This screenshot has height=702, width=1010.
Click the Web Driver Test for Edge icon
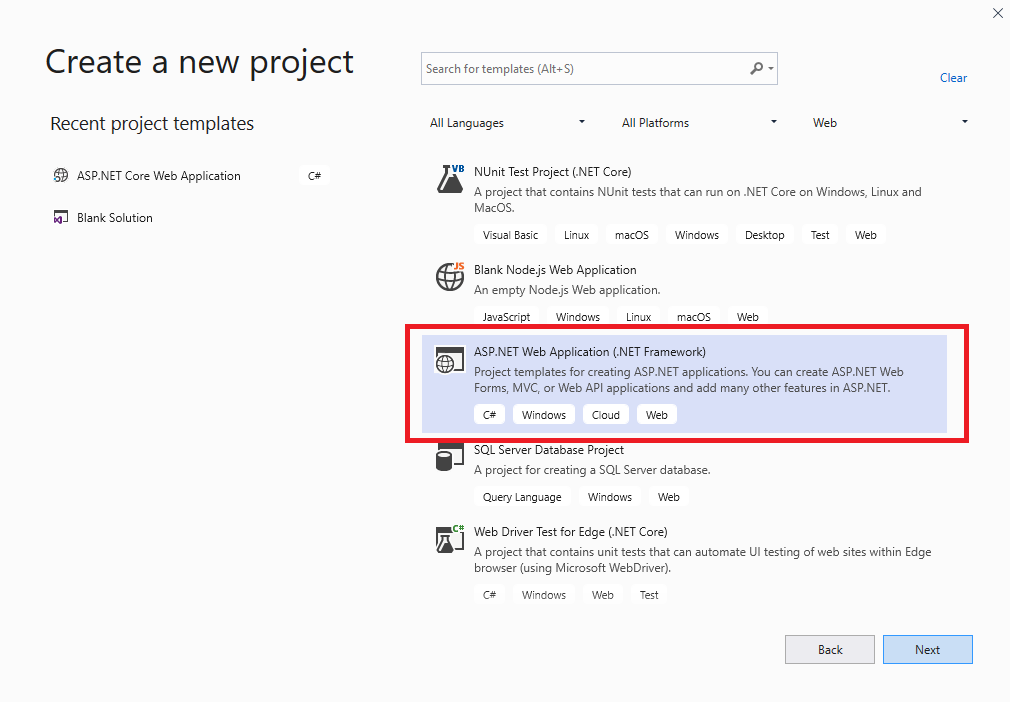(x=450, y=540)
